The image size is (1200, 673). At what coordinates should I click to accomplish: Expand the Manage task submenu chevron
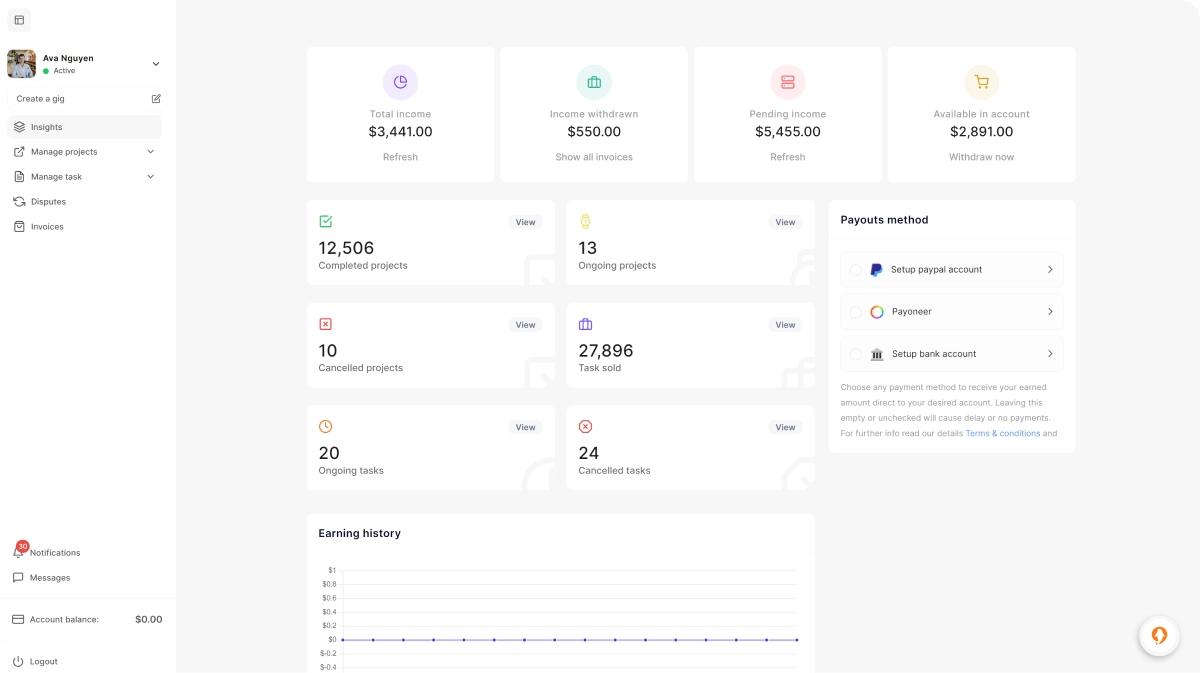151,177
